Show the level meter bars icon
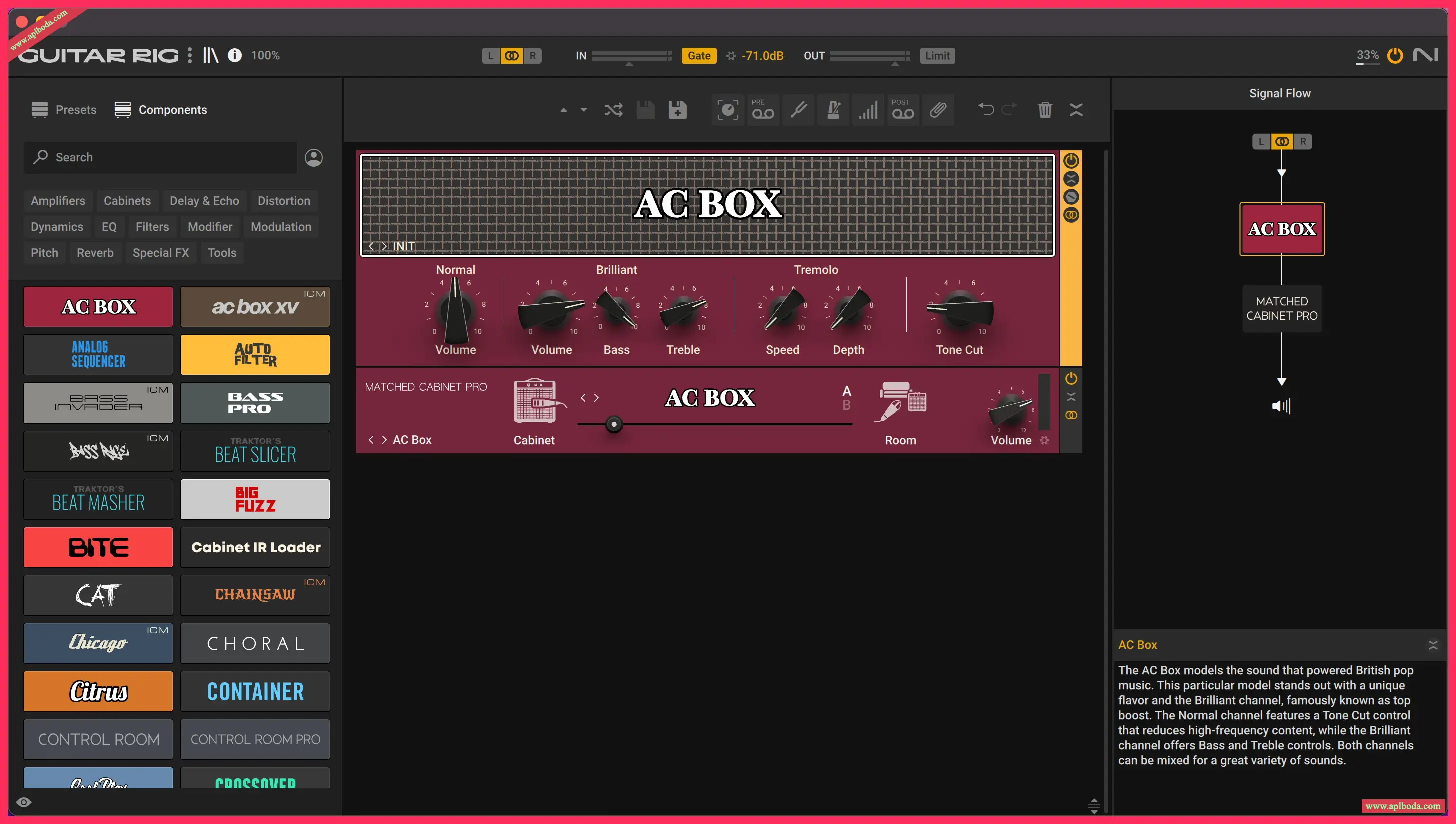This screenshot has width=1456, height=824. (868, 109)
